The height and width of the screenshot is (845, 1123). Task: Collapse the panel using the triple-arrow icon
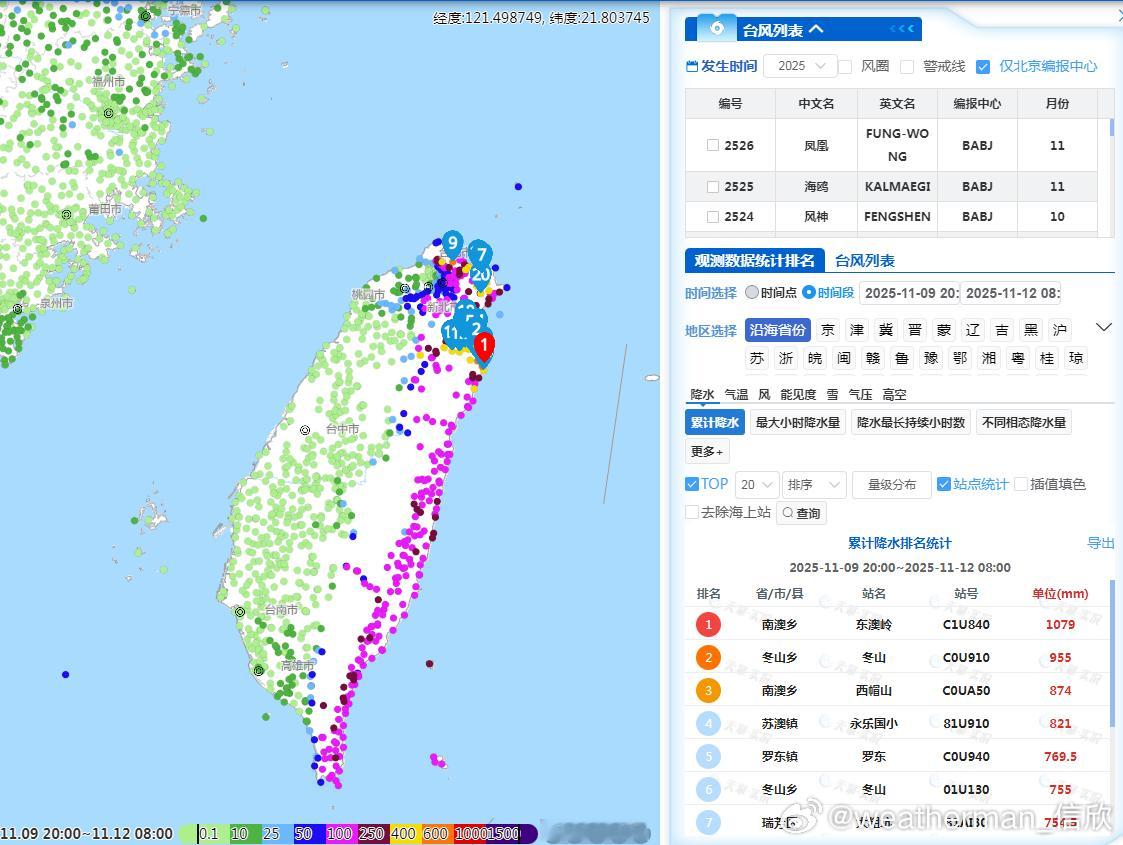coord(901,29)
